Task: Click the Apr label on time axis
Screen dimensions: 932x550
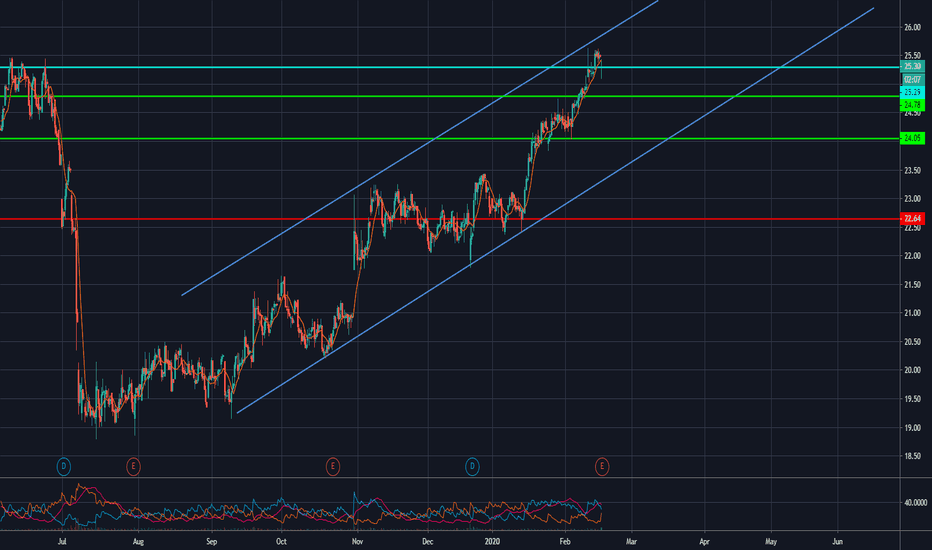Action: pyautogui.click(x=705, y=542)
